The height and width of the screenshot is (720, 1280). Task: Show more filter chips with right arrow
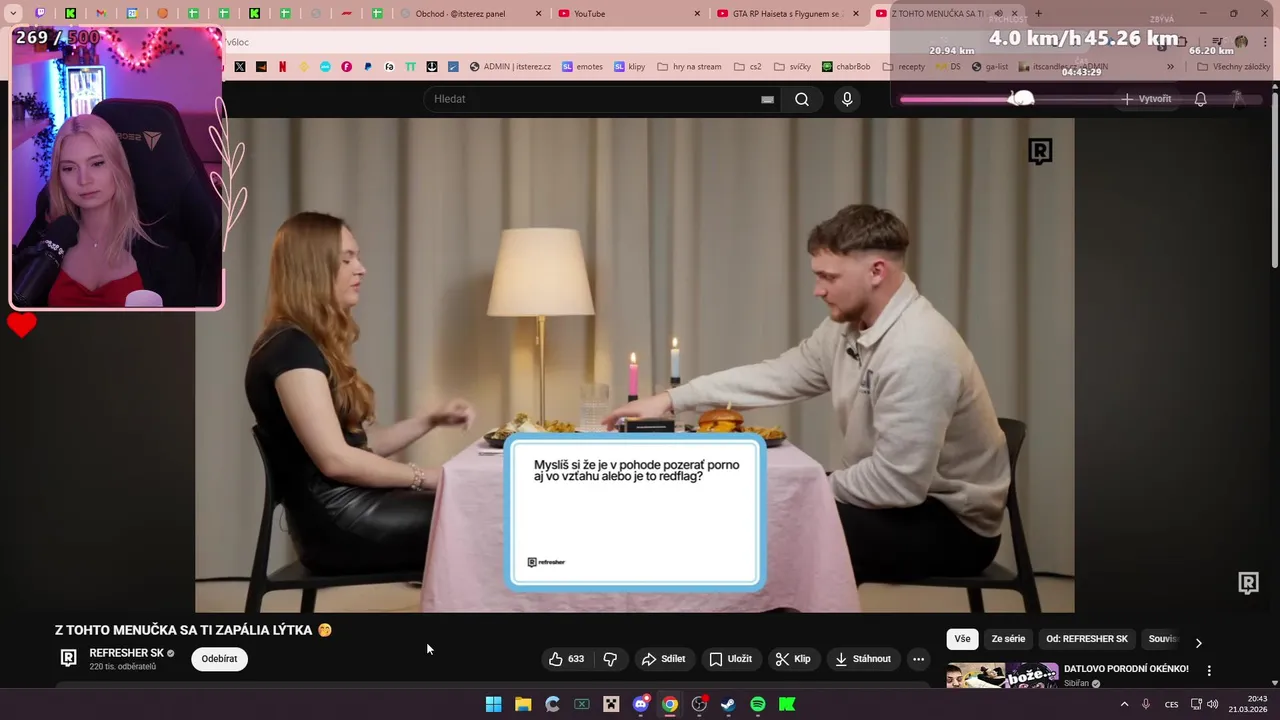[1198, 642]
